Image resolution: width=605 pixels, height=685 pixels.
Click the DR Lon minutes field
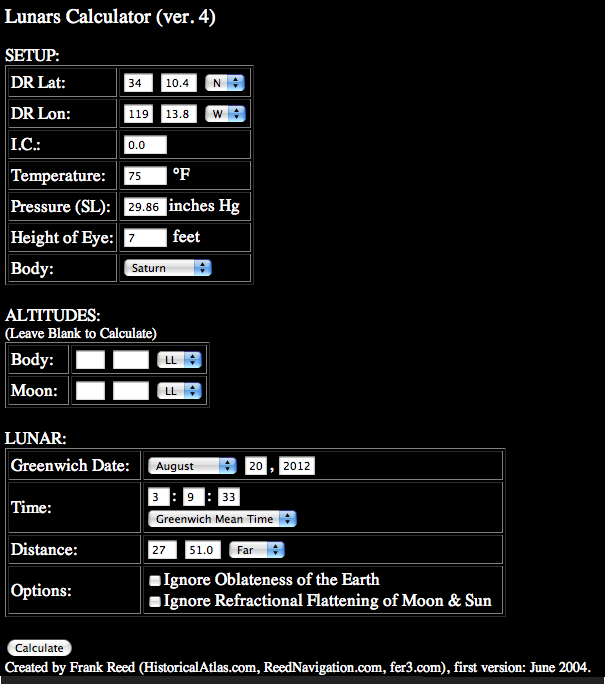[178, 114]
